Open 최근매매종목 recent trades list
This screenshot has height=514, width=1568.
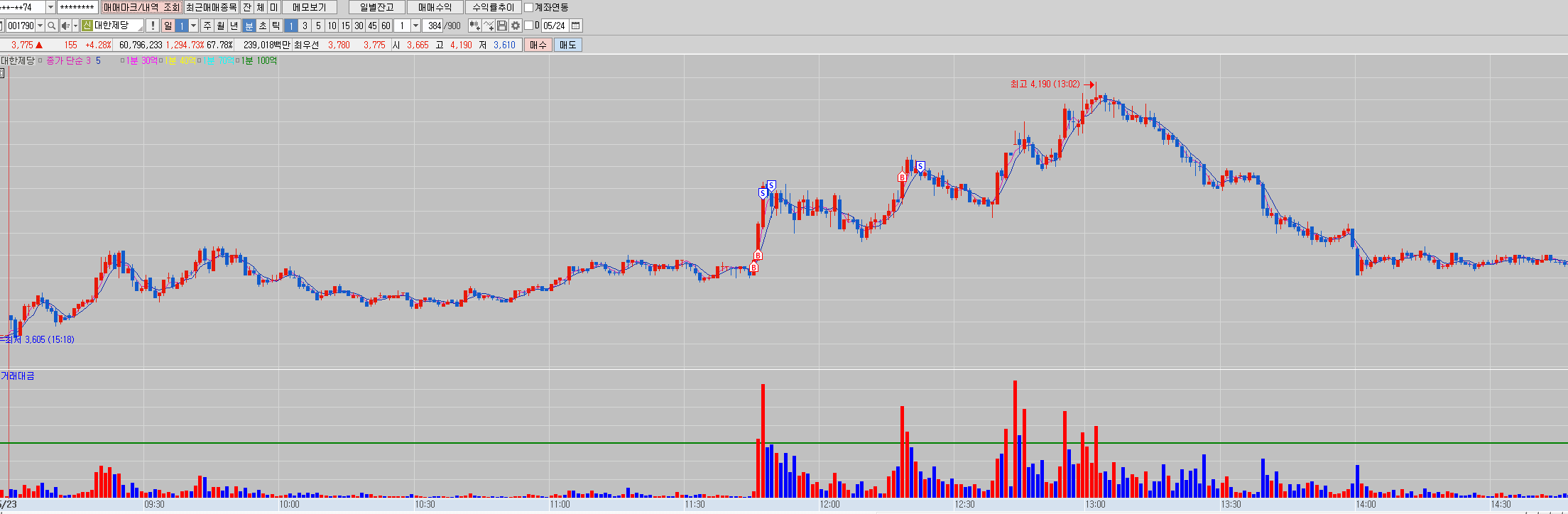click(212, 8)
